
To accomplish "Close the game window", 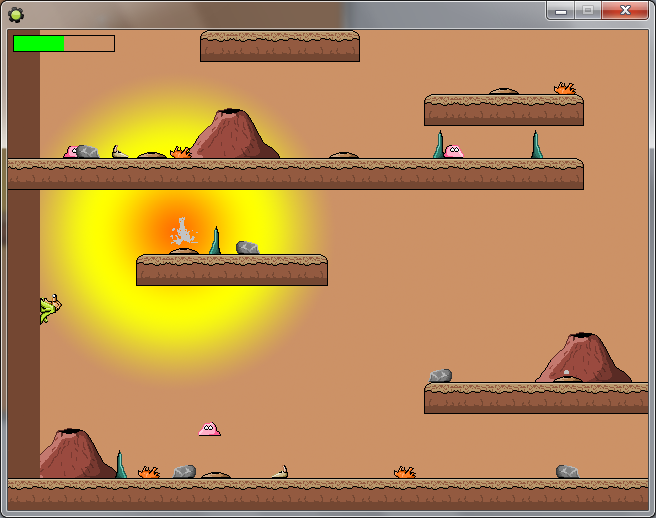I will pos(625,10).
